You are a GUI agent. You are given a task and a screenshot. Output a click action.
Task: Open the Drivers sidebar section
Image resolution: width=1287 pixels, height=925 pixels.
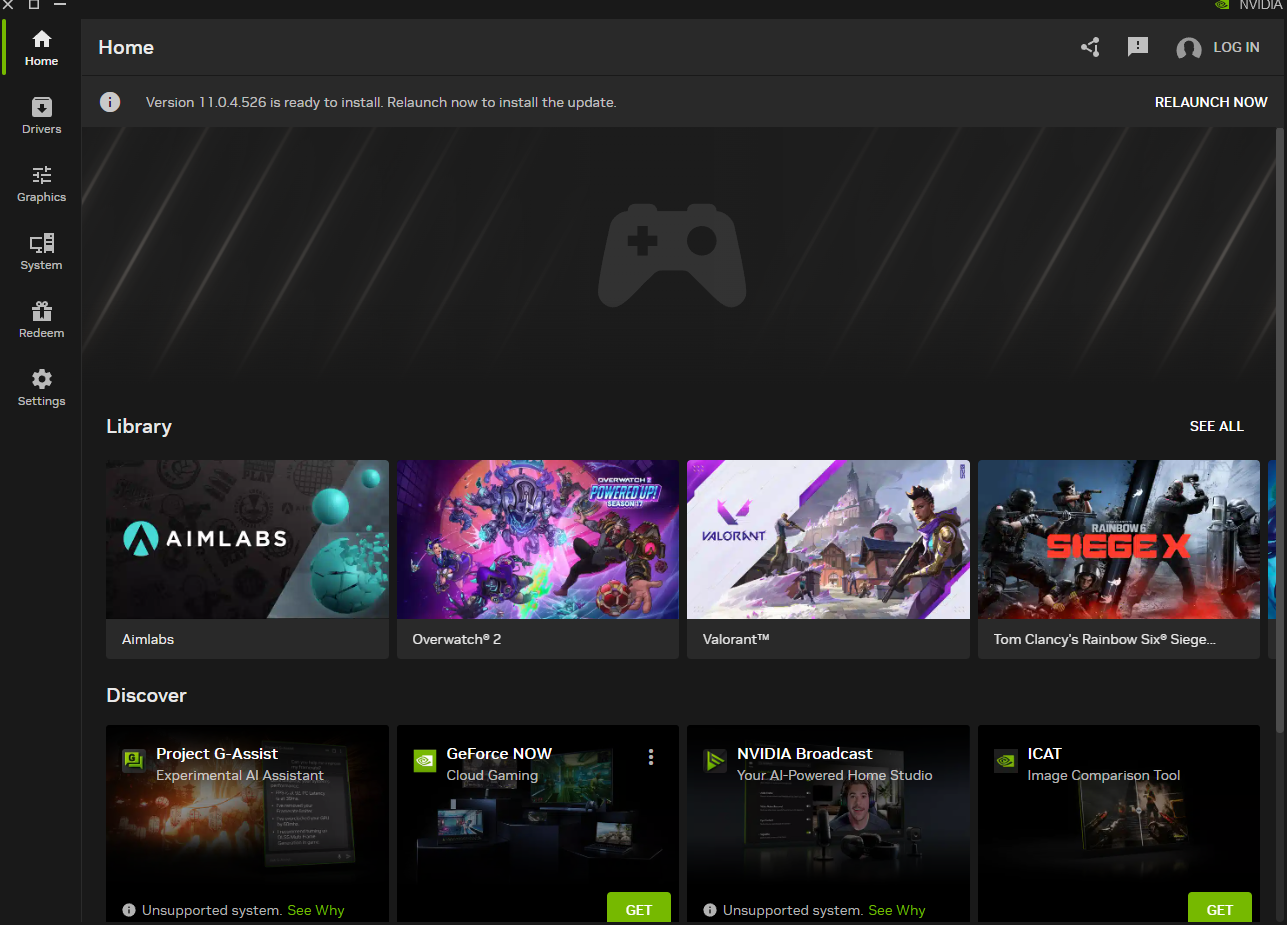(41, 115)
